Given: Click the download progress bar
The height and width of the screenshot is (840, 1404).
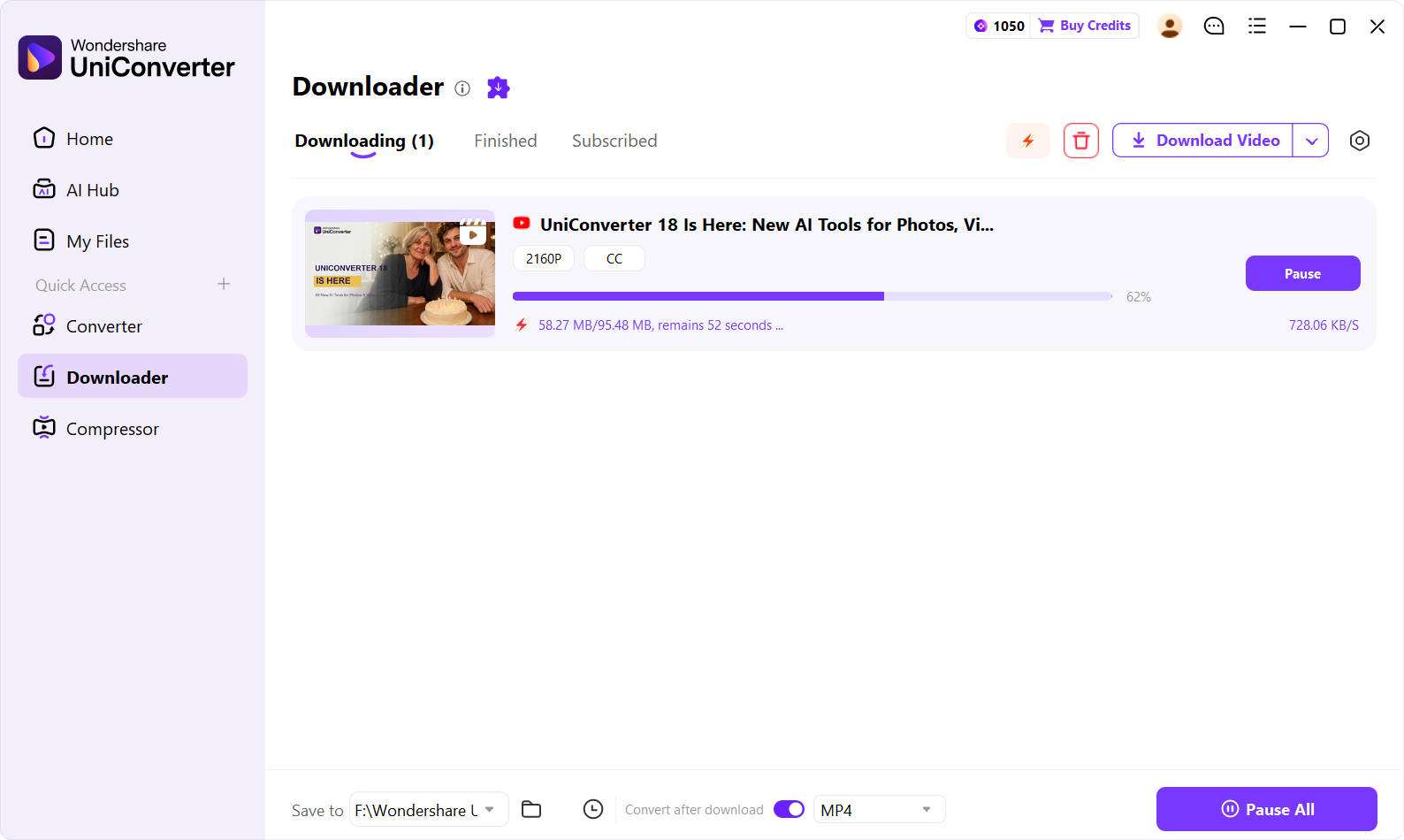Looking at the screenshot, I should pyautogui.click(x=812, y=296).
